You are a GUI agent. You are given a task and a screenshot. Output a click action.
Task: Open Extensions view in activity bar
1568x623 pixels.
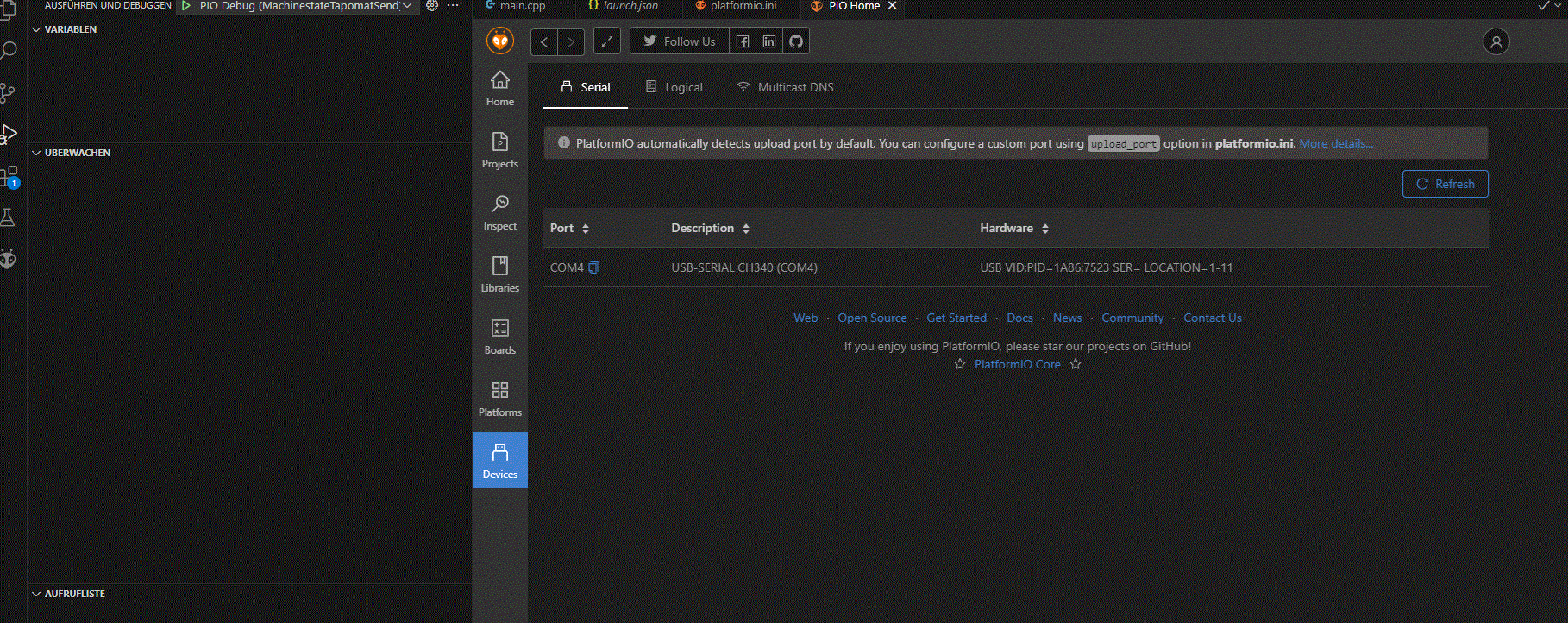coord(9,177)
